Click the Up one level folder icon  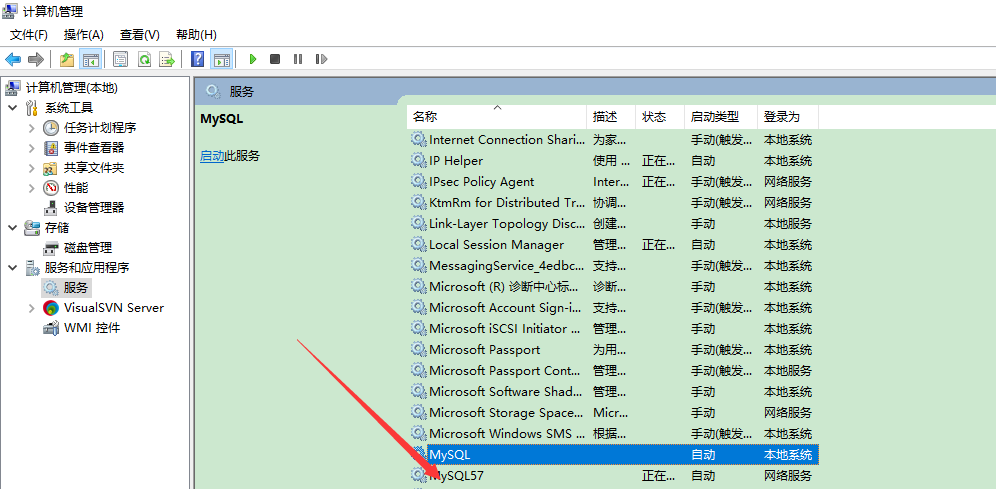point(67,59)
